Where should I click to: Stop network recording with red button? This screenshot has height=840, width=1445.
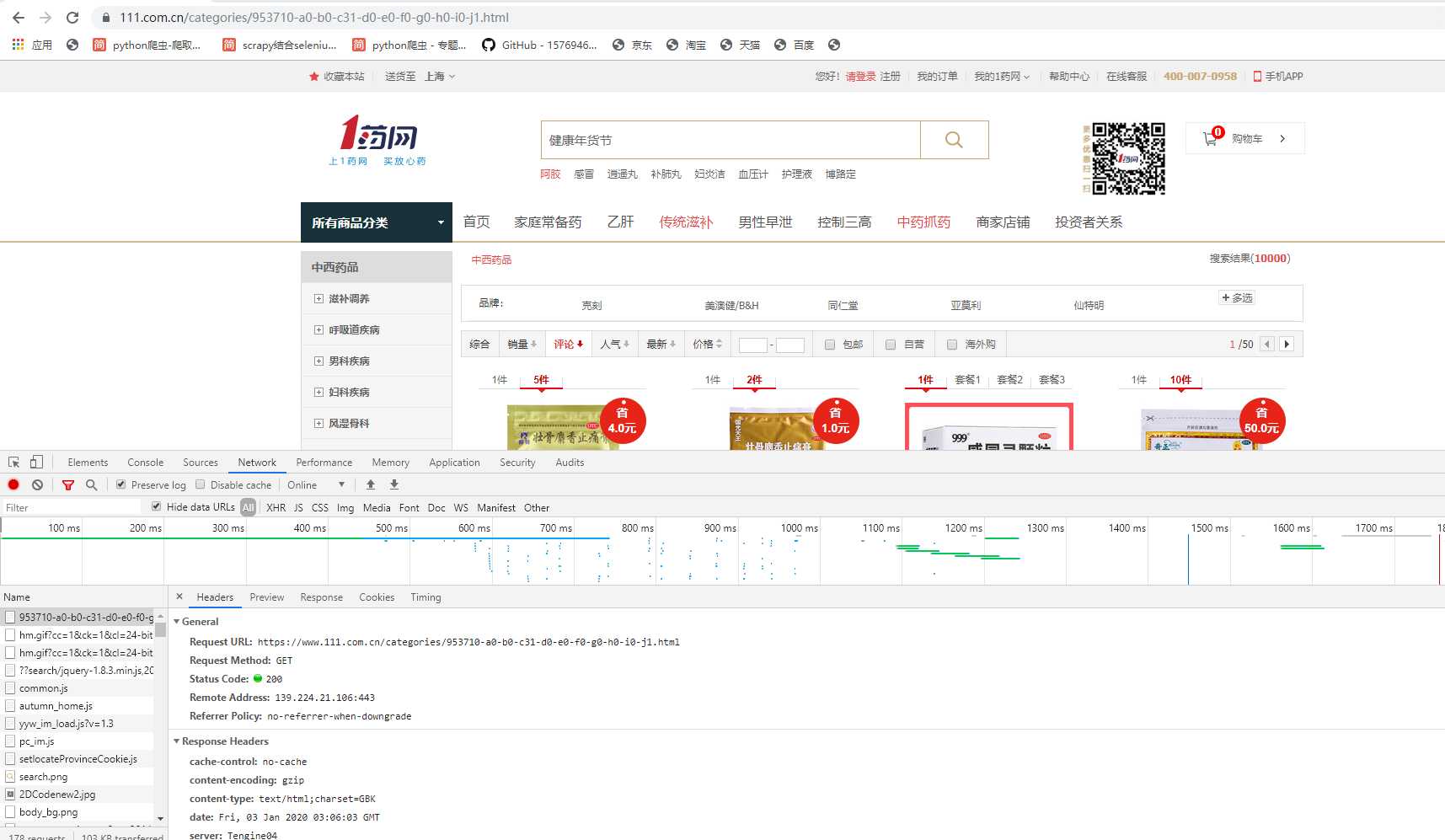pyautogui.click(x=13, y=484)
